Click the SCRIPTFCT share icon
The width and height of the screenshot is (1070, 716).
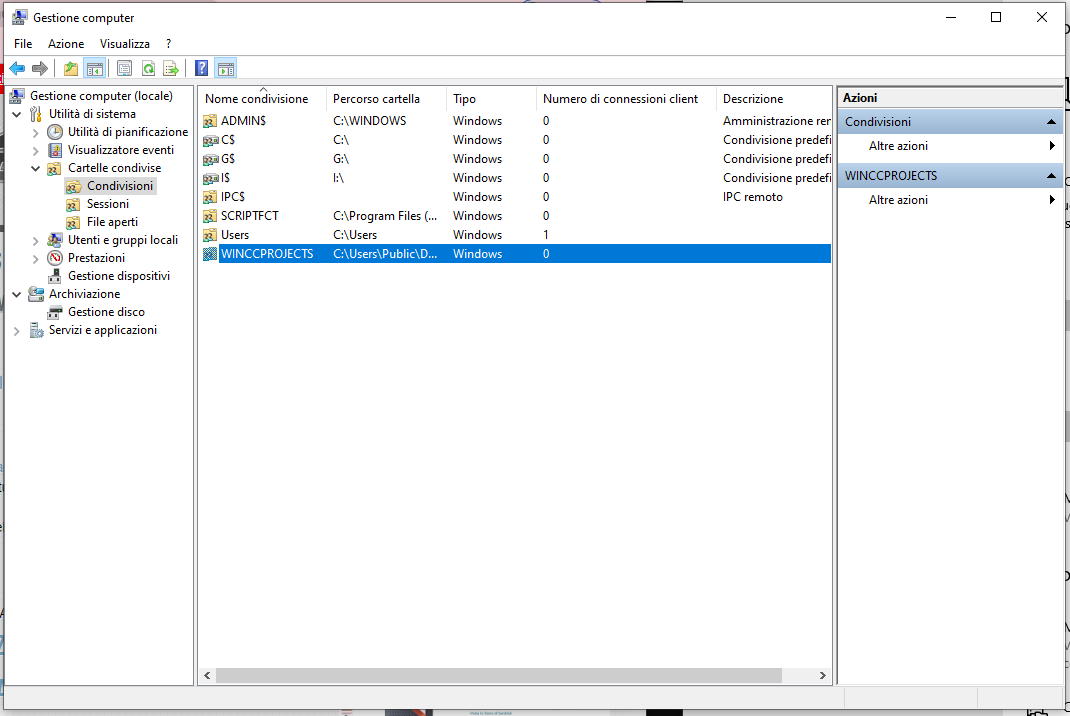(x=210, y=216)
